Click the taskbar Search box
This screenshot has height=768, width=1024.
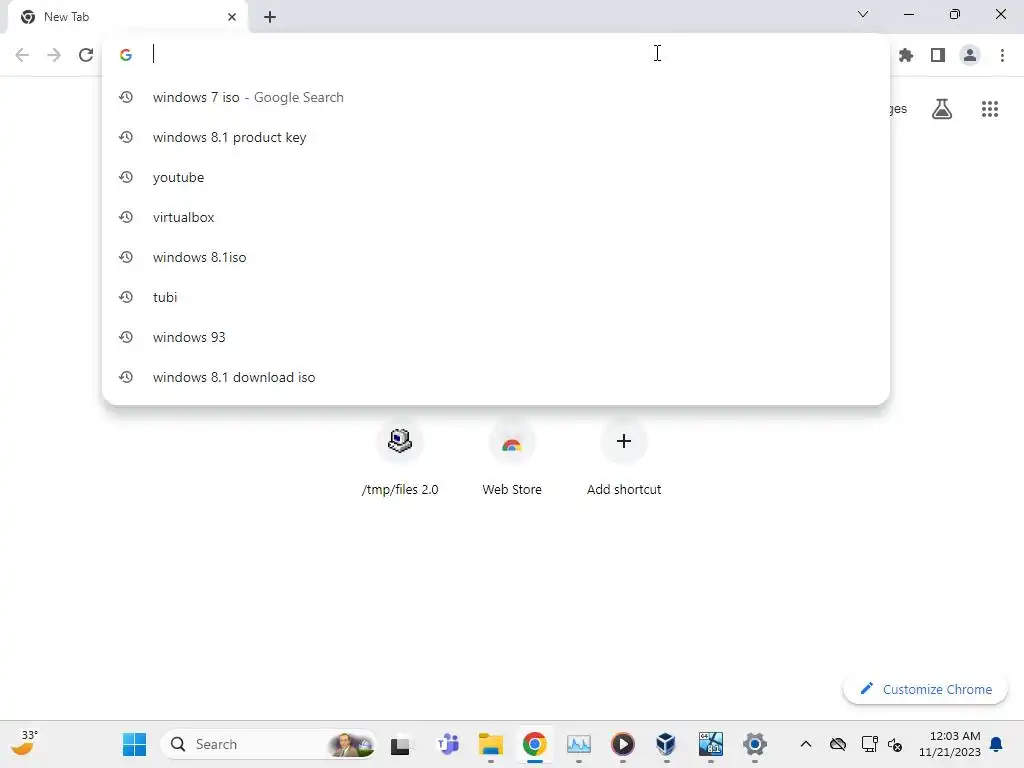tap(268, 744)
